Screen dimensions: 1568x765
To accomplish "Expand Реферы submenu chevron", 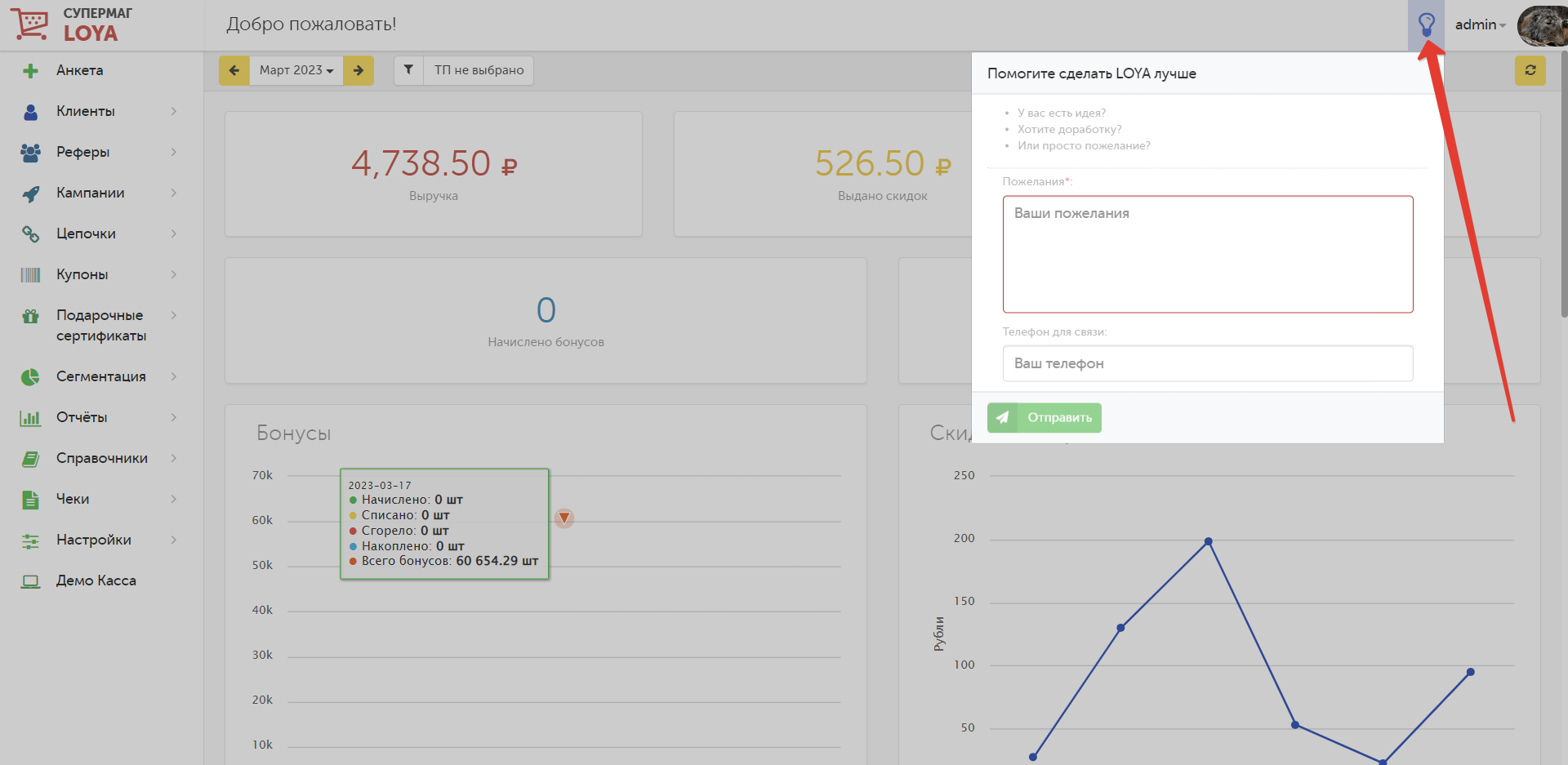I will tap(174, 152).
